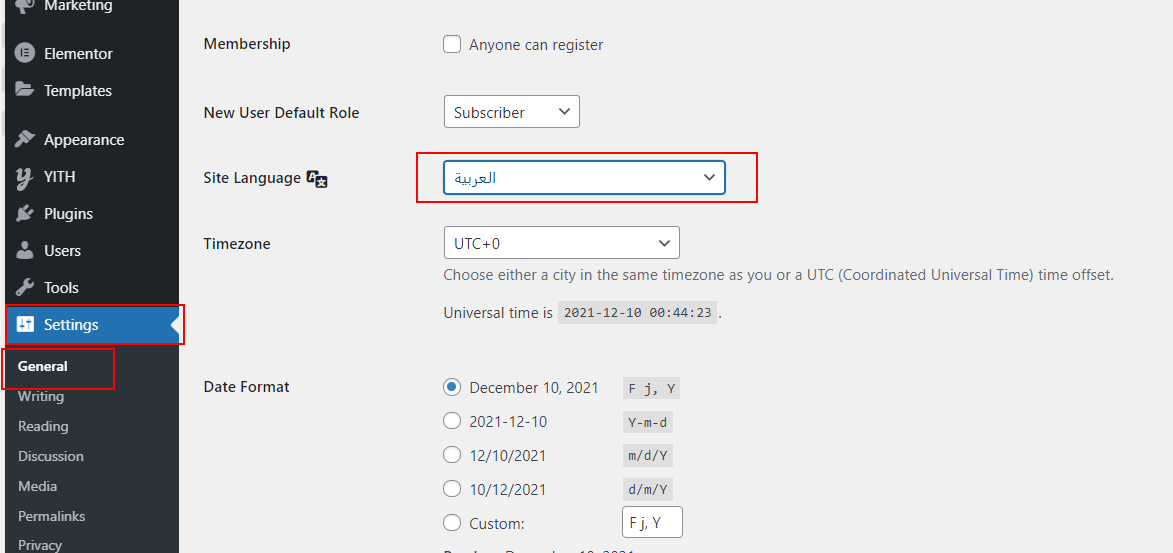The width and height of the screenshot is (1173, 553).
Task: Click the Users person icon
Action: click(25, 251)
